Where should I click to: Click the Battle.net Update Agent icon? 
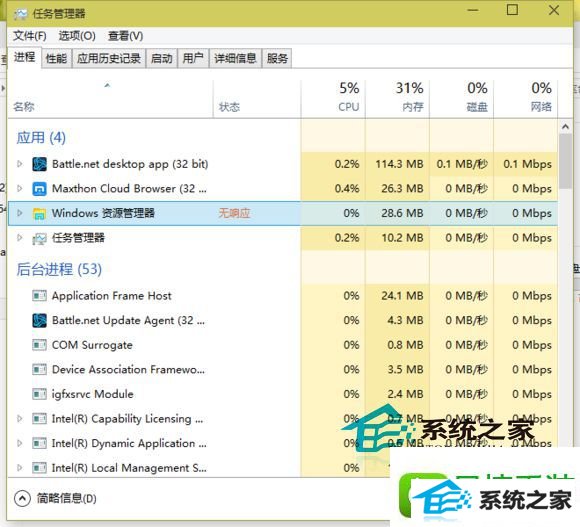39,320
